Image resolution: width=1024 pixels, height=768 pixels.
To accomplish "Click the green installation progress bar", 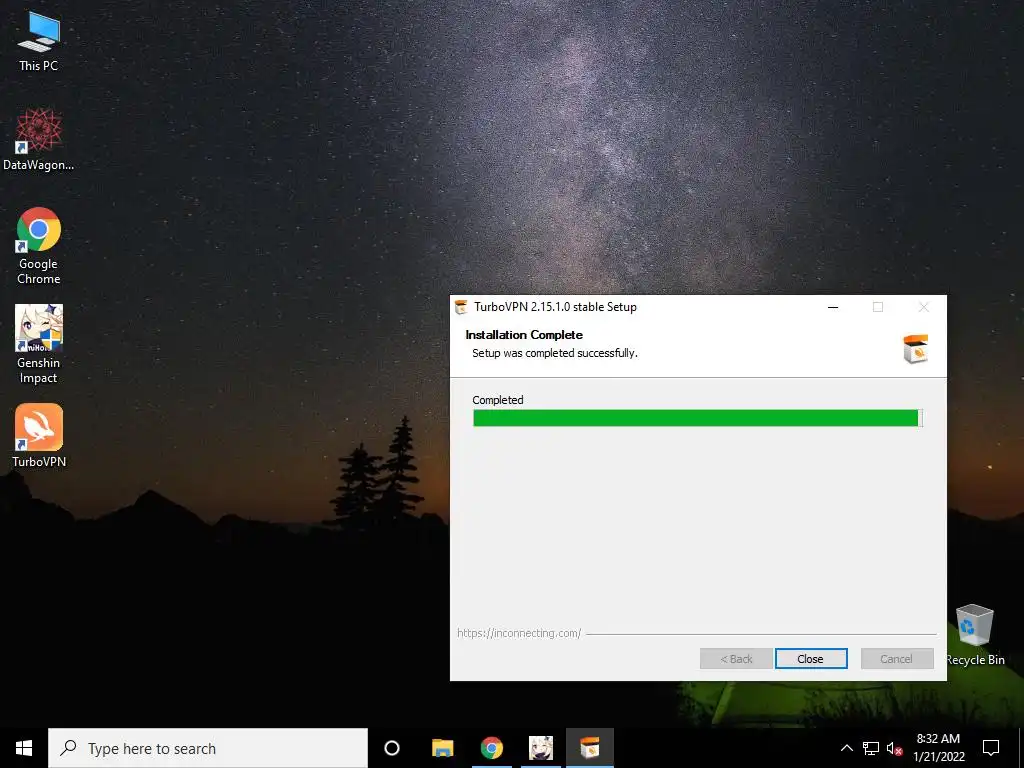I will 697,418.
